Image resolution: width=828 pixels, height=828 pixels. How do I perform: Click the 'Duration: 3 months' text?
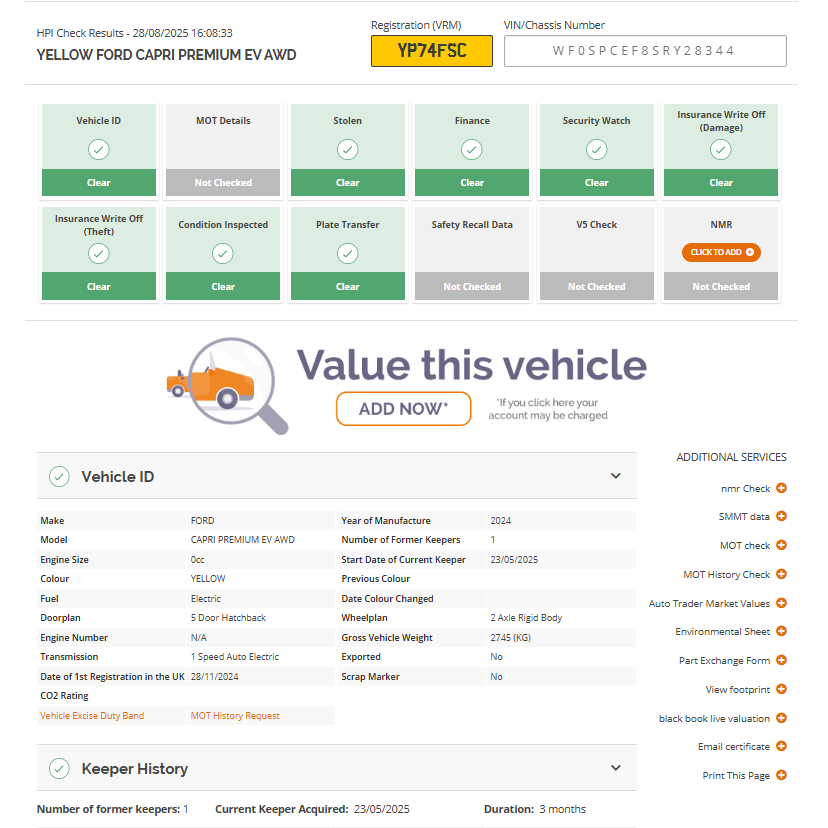535,809
